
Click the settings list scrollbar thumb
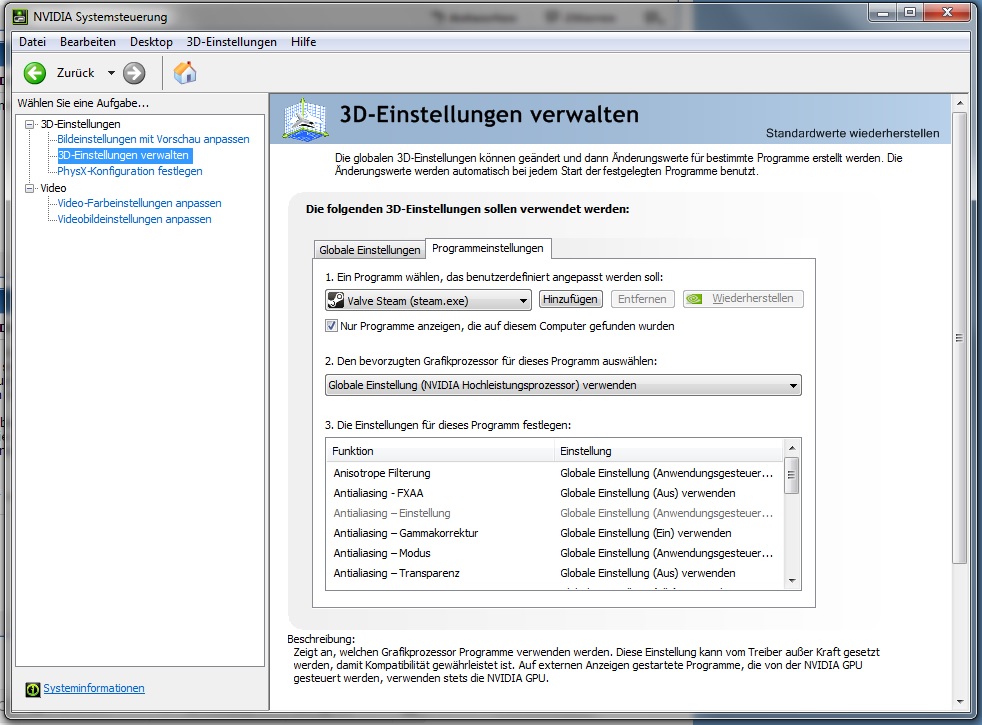pos(792,475)
